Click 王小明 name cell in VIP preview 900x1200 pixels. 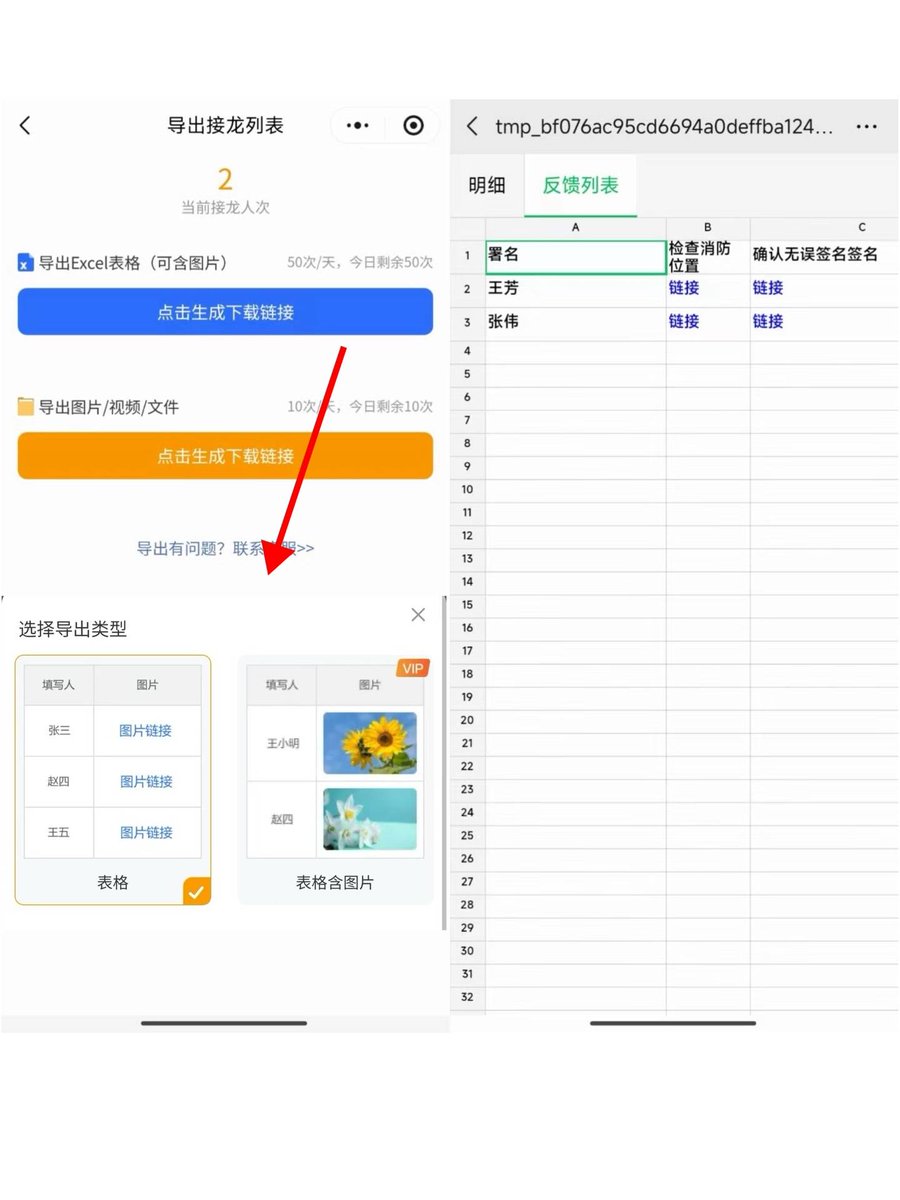pyautogui.click(x=282, y=744)
